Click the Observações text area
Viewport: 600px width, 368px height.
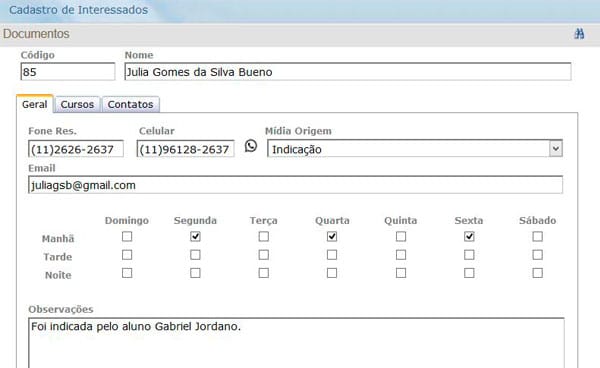tap(296, 343)
